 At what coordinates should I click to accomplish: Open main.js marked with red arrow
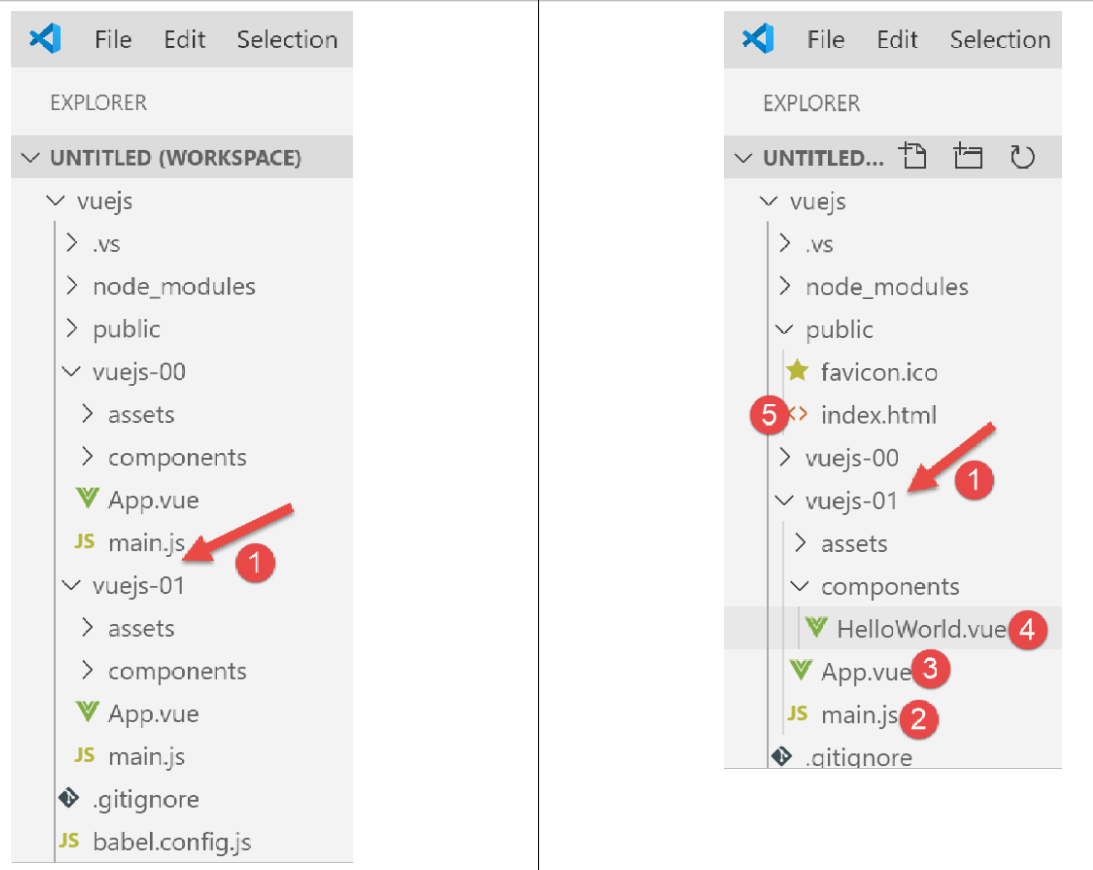coord(147,543)
